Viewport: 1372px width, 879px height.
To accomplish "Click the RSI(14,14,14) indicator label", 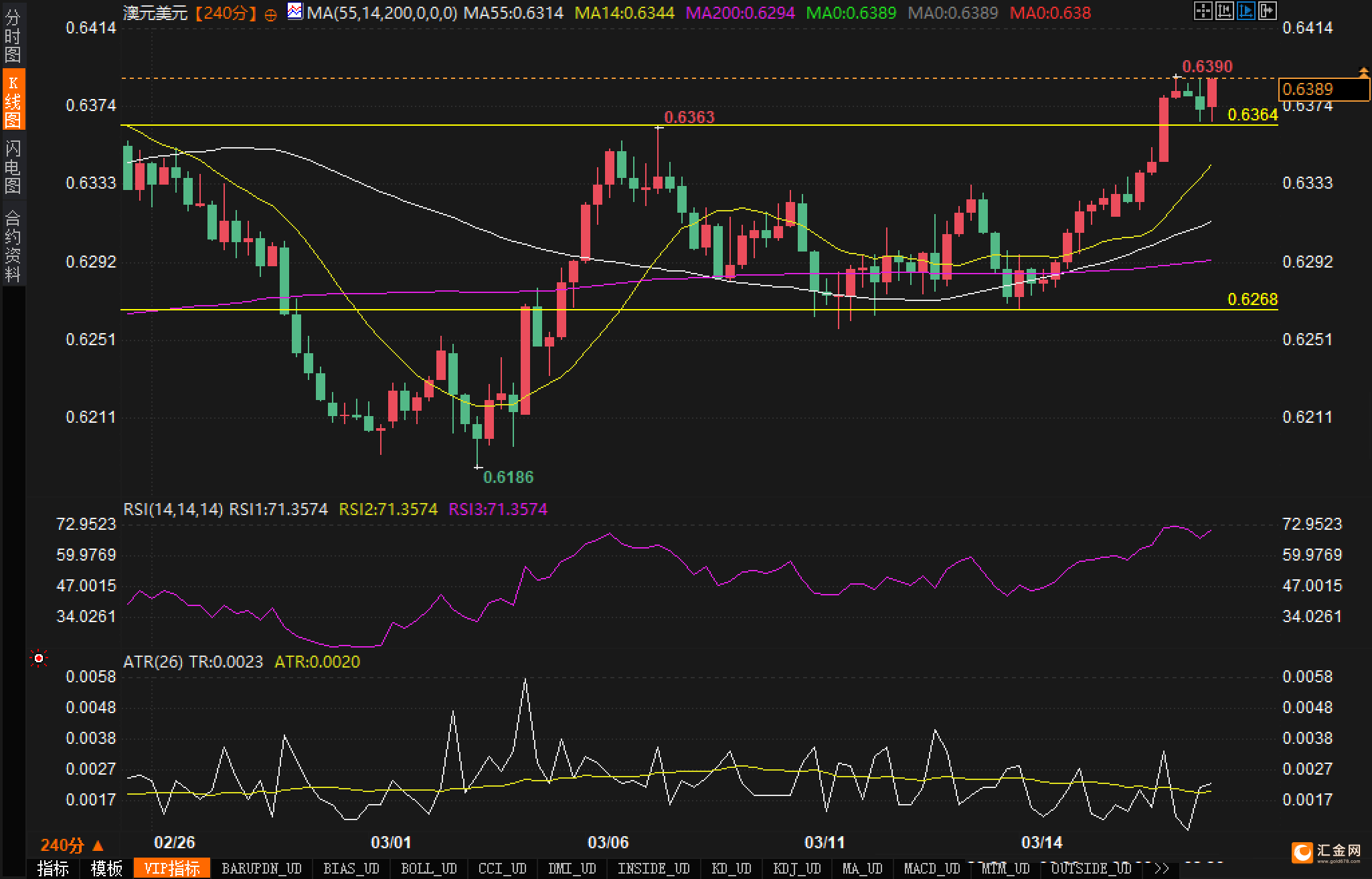I will click(173, 509).
